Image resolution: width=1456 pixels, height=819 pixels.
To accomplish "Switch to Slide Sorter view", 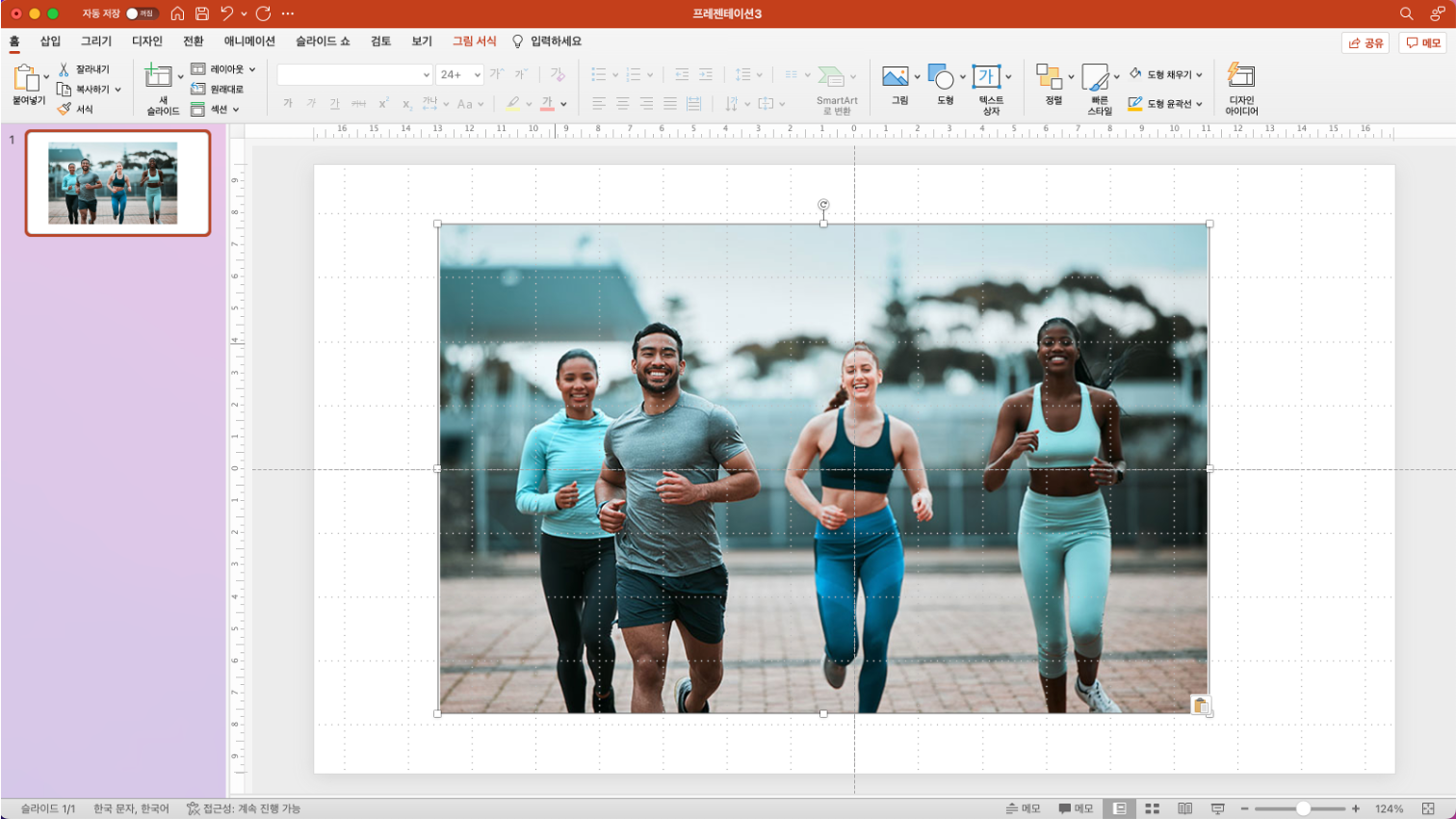I will coord(1152,808).
